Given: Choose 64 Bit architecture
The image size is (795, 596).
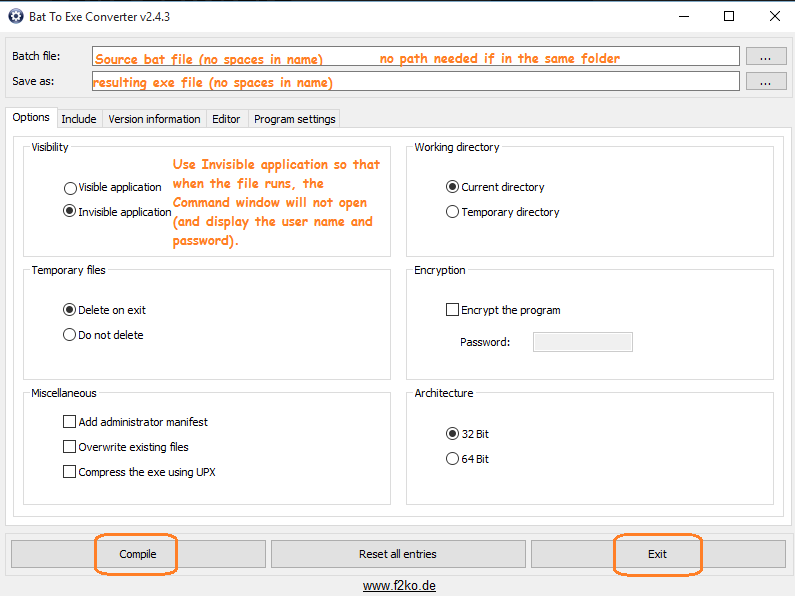Looking at the screenshot, I should 453,459.
